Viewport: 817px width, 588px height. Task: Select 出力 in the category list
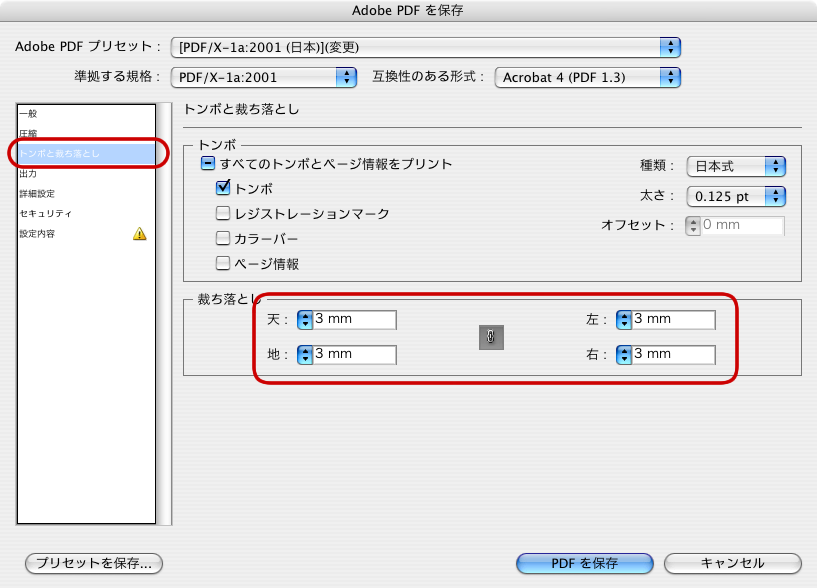86,174
